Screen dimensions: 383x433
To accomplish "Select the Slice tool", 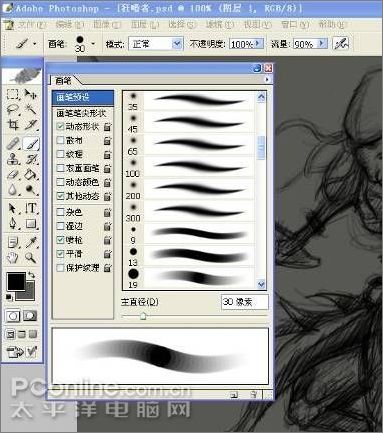I will click(31, 125).
